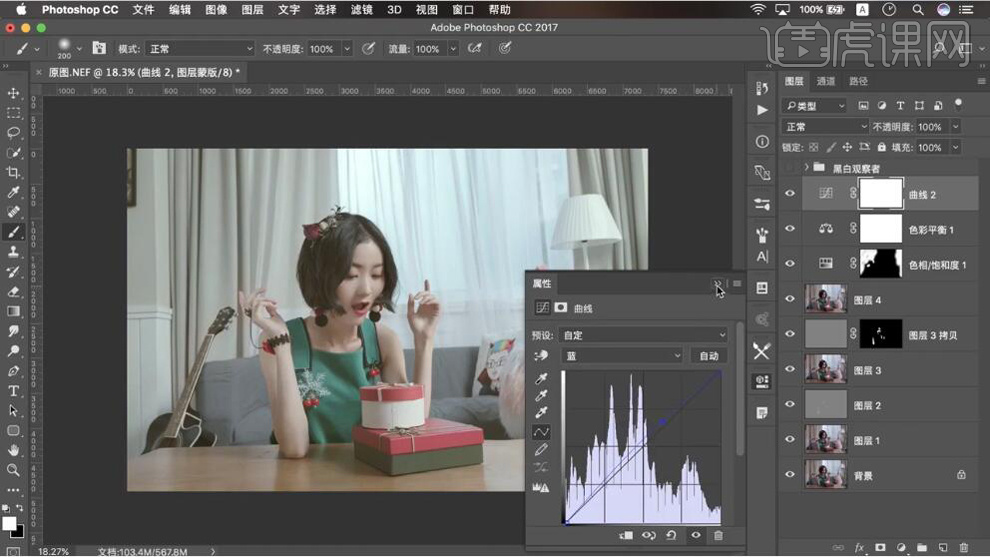Screen dimensions: 990x557
Task: Hide the 色彩平衡 1 layer
Action: point(790,229)
